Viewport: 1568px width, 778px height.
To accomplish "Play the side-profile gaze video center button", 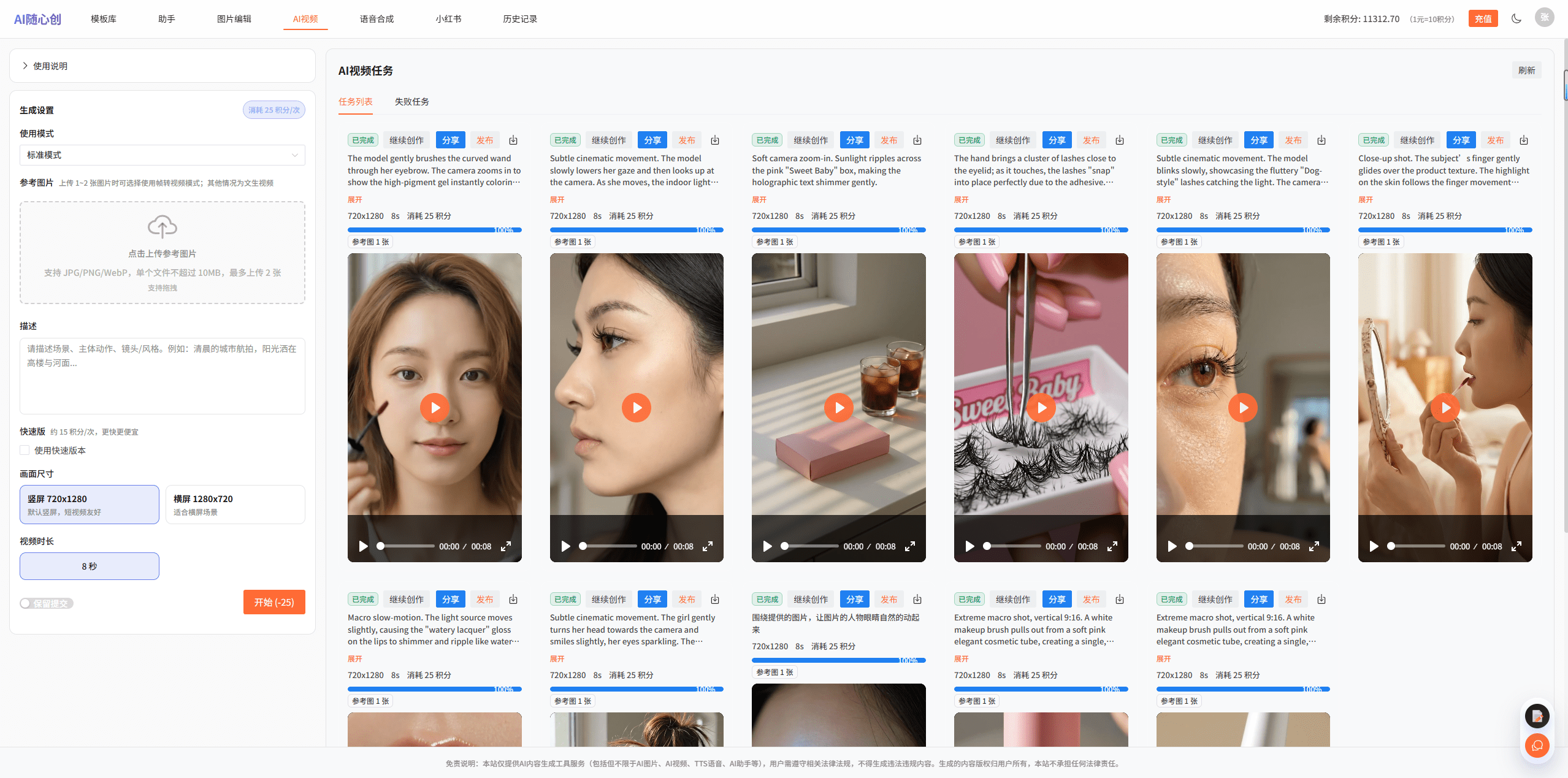I will coord(637,408).
